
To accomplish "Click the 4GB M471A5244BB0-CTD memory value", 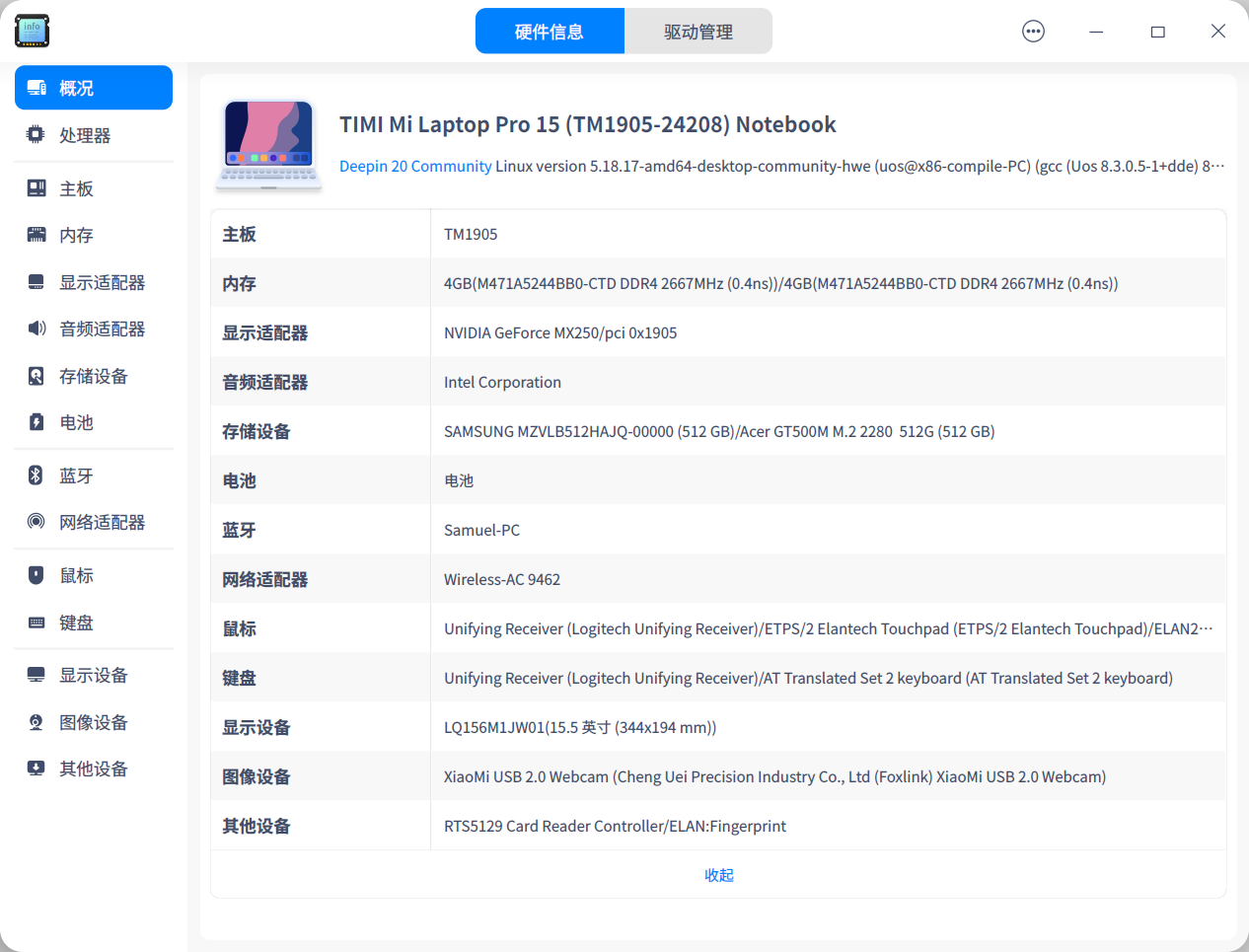I will 780,283.
